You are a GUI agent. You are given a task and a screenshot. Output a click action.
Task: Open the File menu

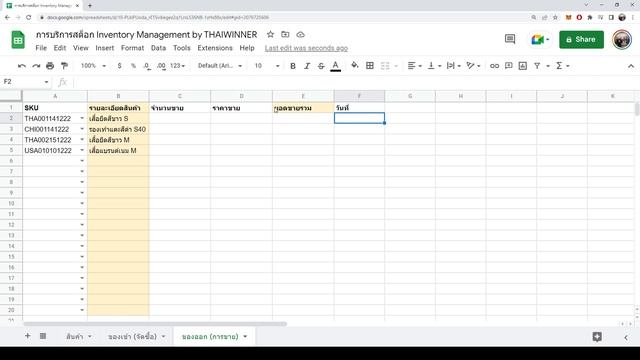[41, 48]
